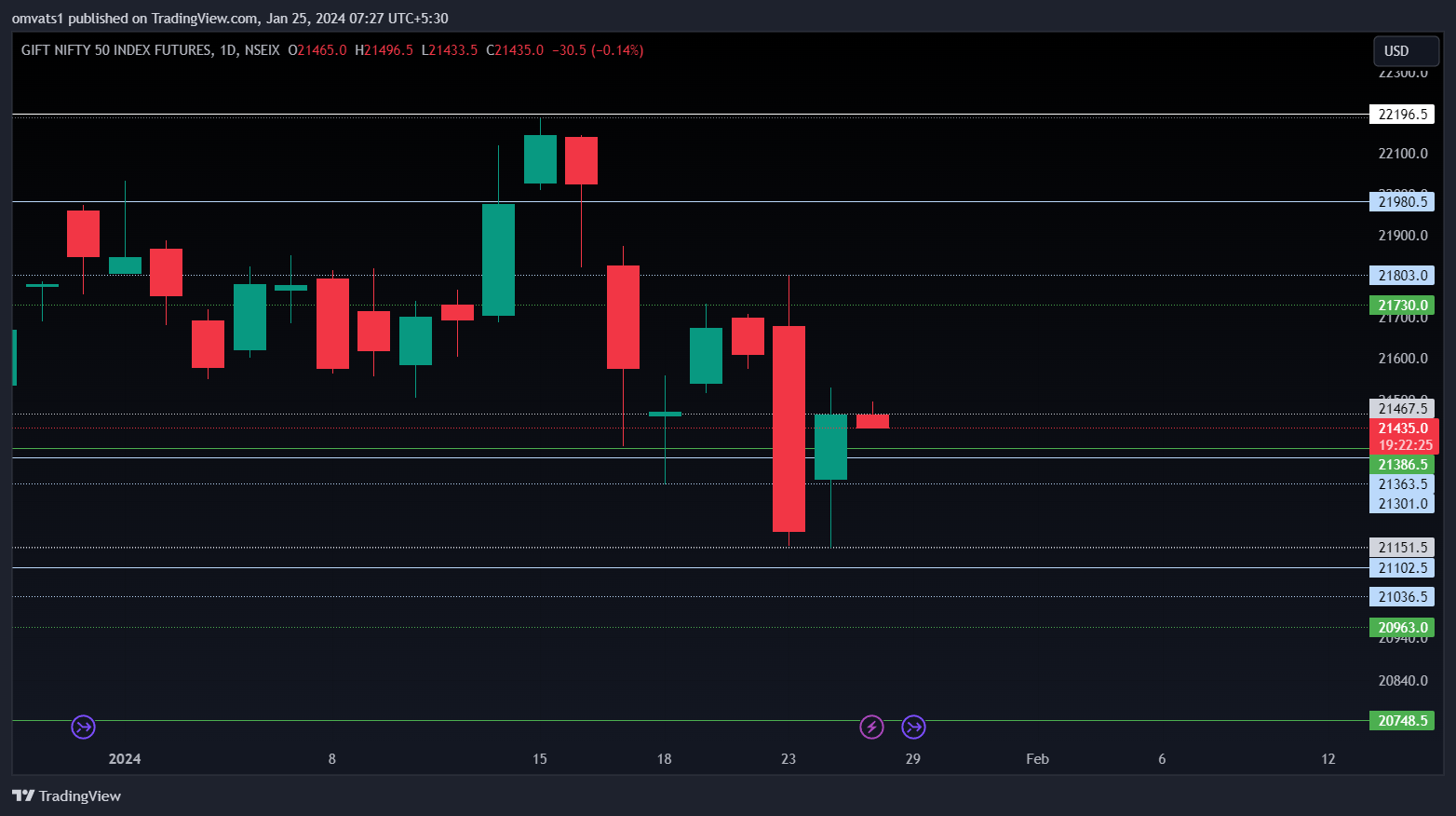Click the 21600.0 price scale tick
Screen dimensions: 1456x816
click(x=1403, y=358)
